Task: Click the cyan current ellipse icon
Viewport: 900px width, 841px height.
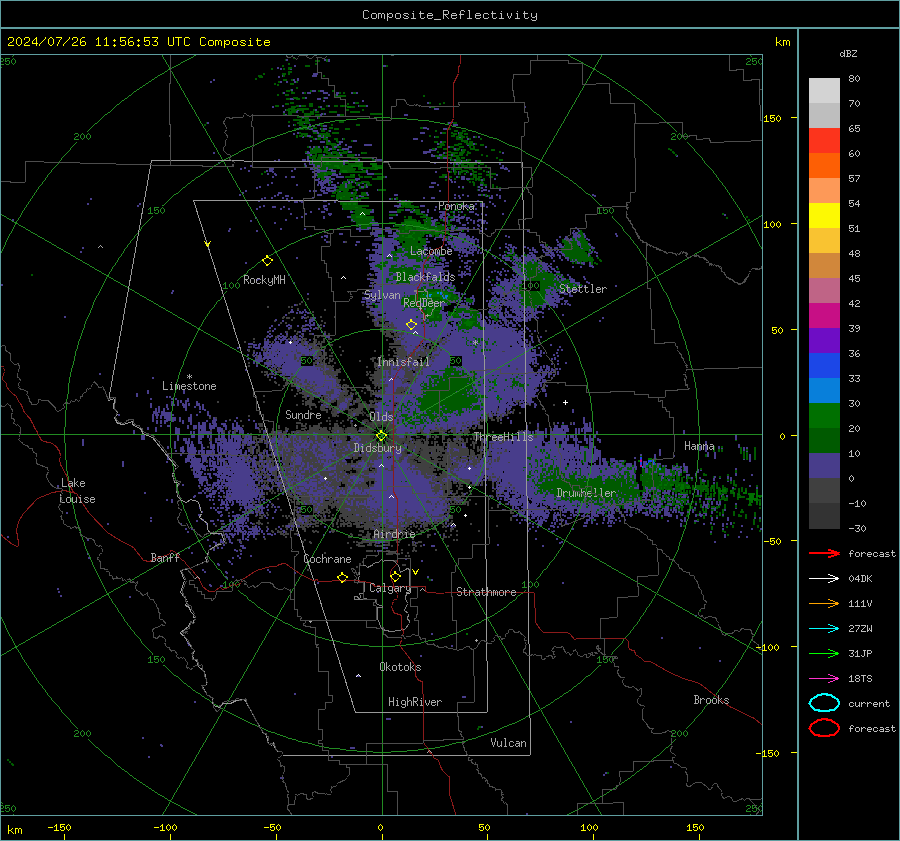Action: (x=824, y=703)
